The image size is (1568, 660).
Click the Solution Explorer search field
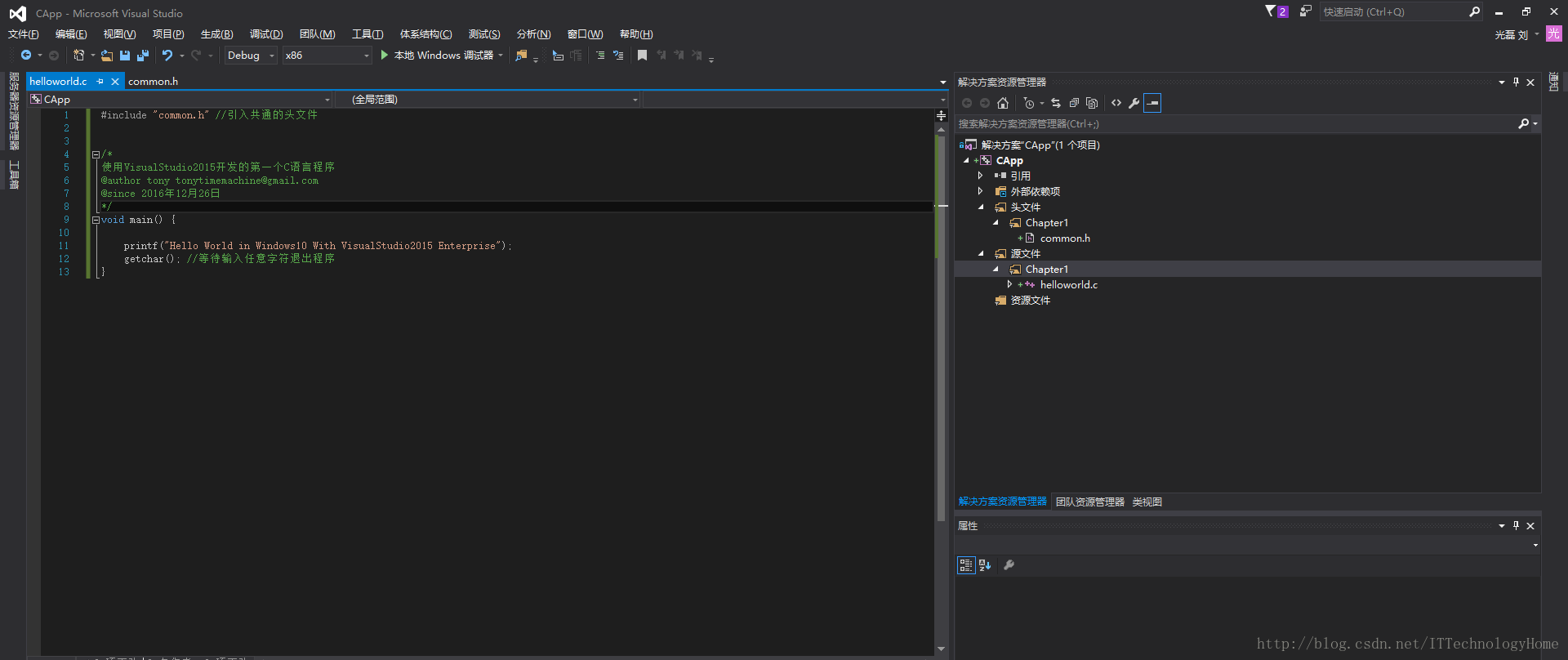click(1236, 124)
